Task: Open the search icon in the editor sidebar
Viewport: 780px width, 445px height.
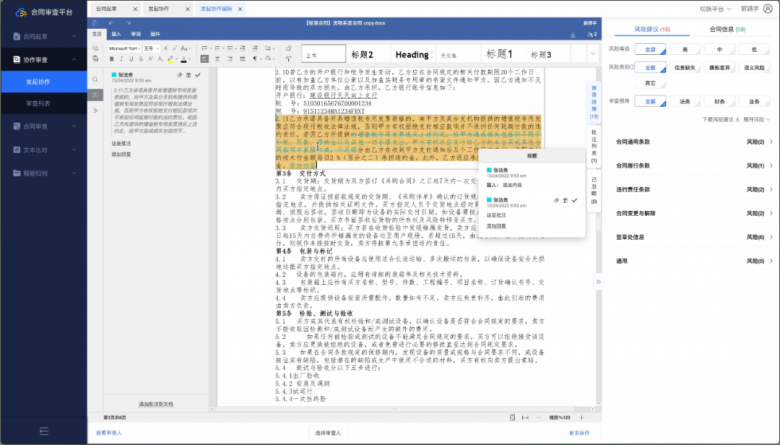Action: point(95,80)
